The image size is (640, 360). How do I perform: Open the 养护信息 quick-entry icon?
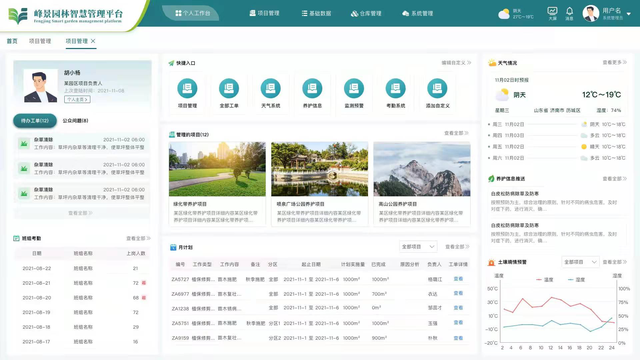pyautogui.click(x=312, y=88)
